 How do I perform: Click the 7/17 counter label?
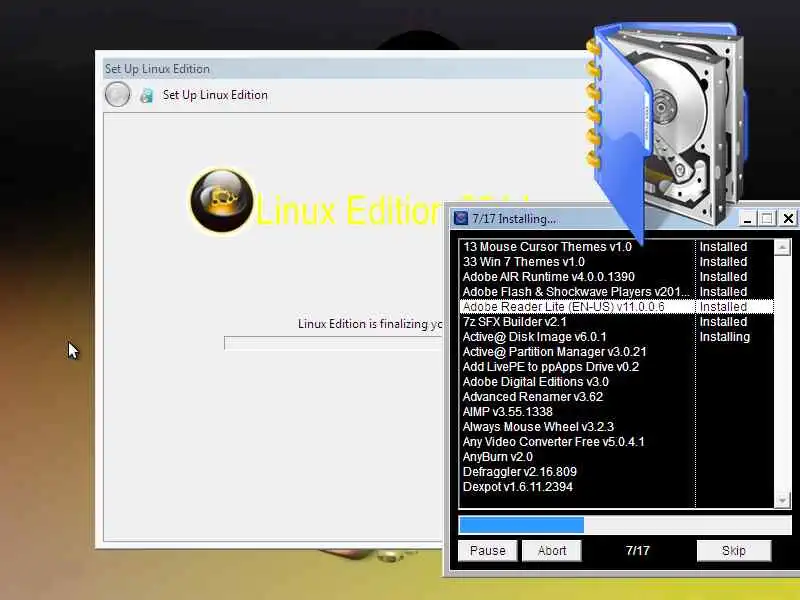pos(638,551)
